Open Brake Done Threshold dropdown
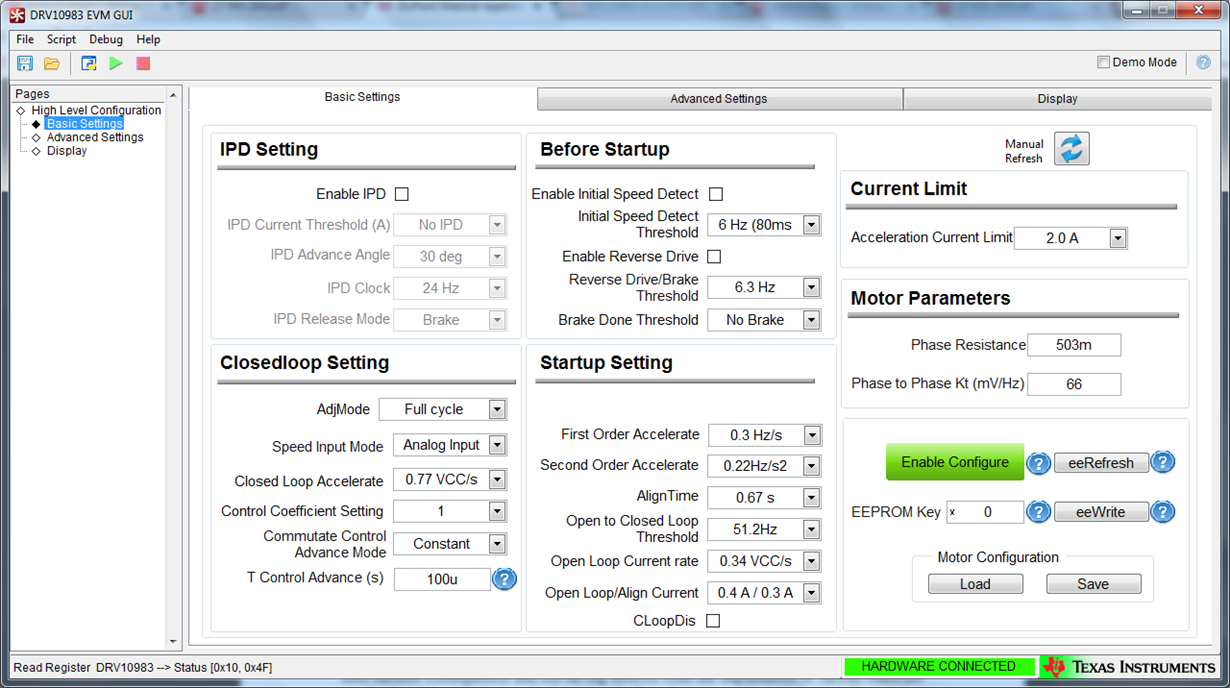The width and height of the screenshot is (1230, 688). point(764,320)
